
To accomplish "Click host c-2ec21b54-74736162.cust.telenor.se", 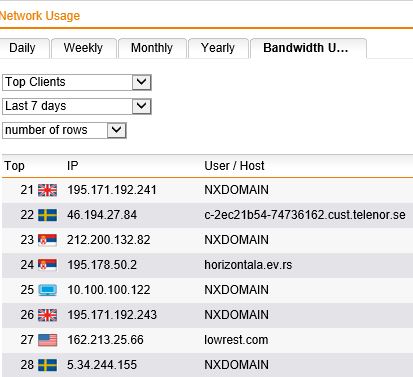I will (305, 215).
